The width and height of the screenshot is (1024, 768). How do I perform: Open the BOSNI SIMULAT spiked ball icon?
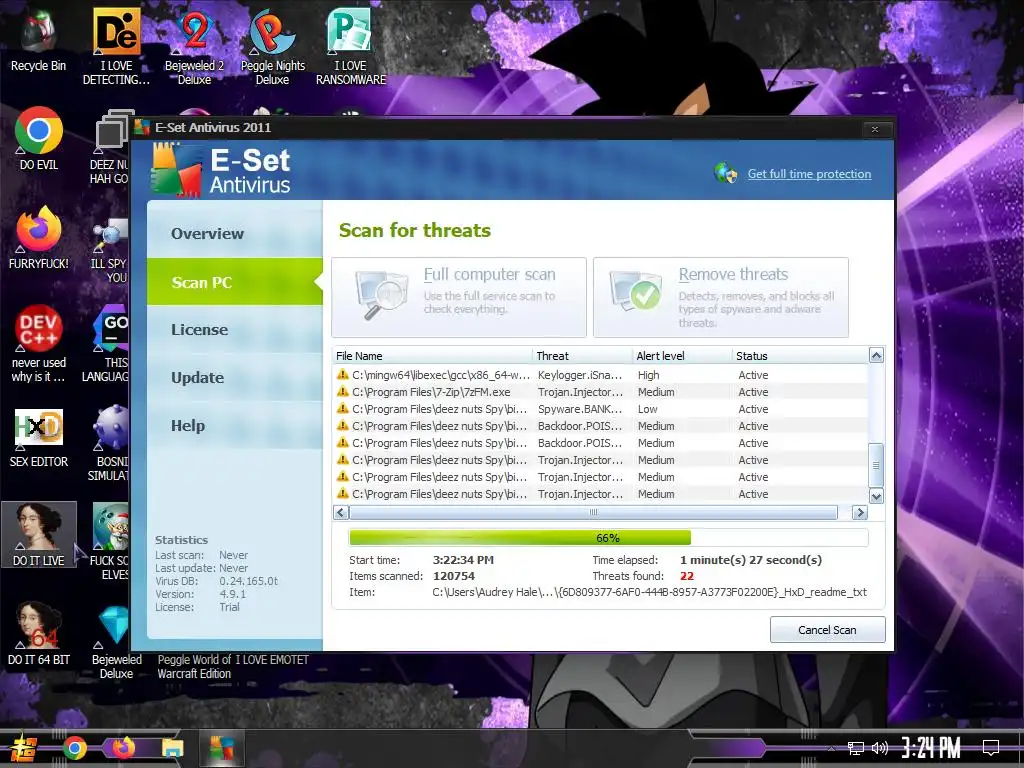(x=111, y=443)
